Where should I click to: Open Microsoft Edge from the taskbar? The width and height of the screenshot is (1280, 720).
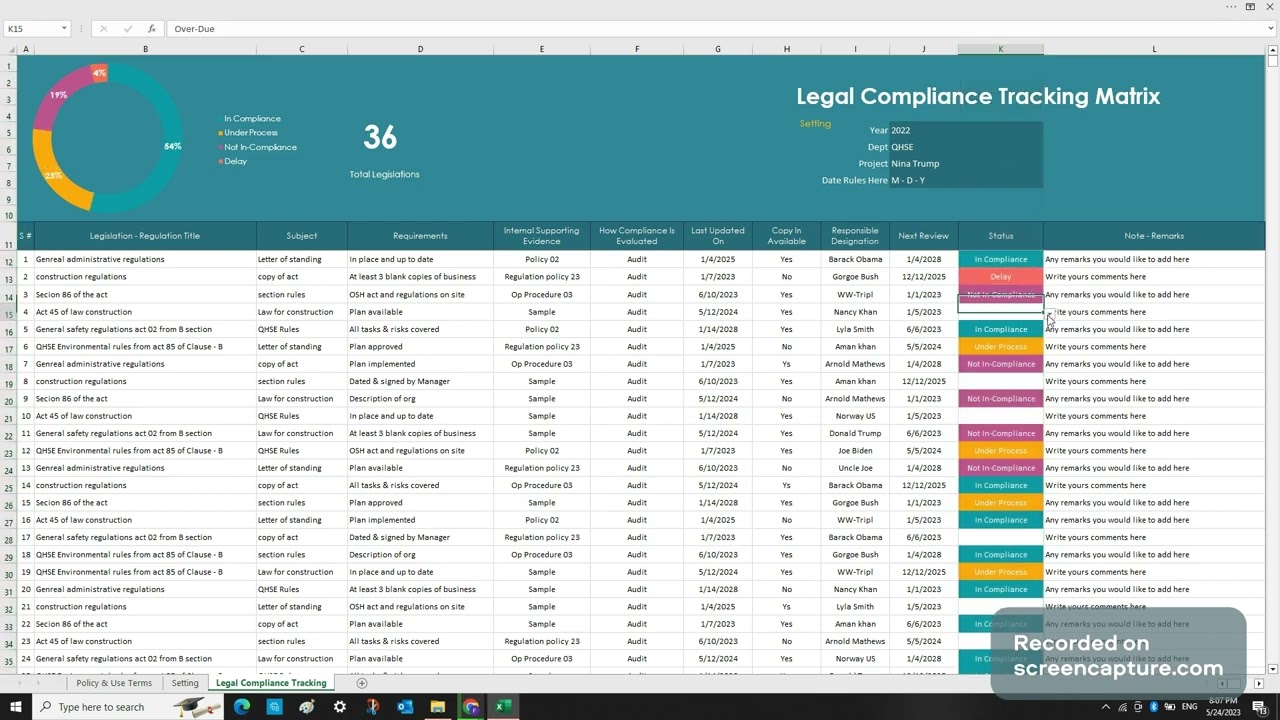coord(242,707)
